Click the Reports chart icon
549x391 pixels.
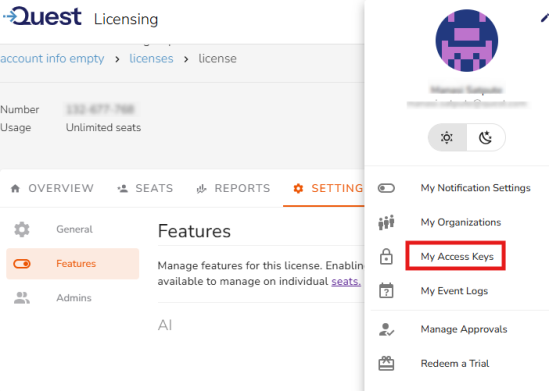pyautogui.click(x=201, y=189)
